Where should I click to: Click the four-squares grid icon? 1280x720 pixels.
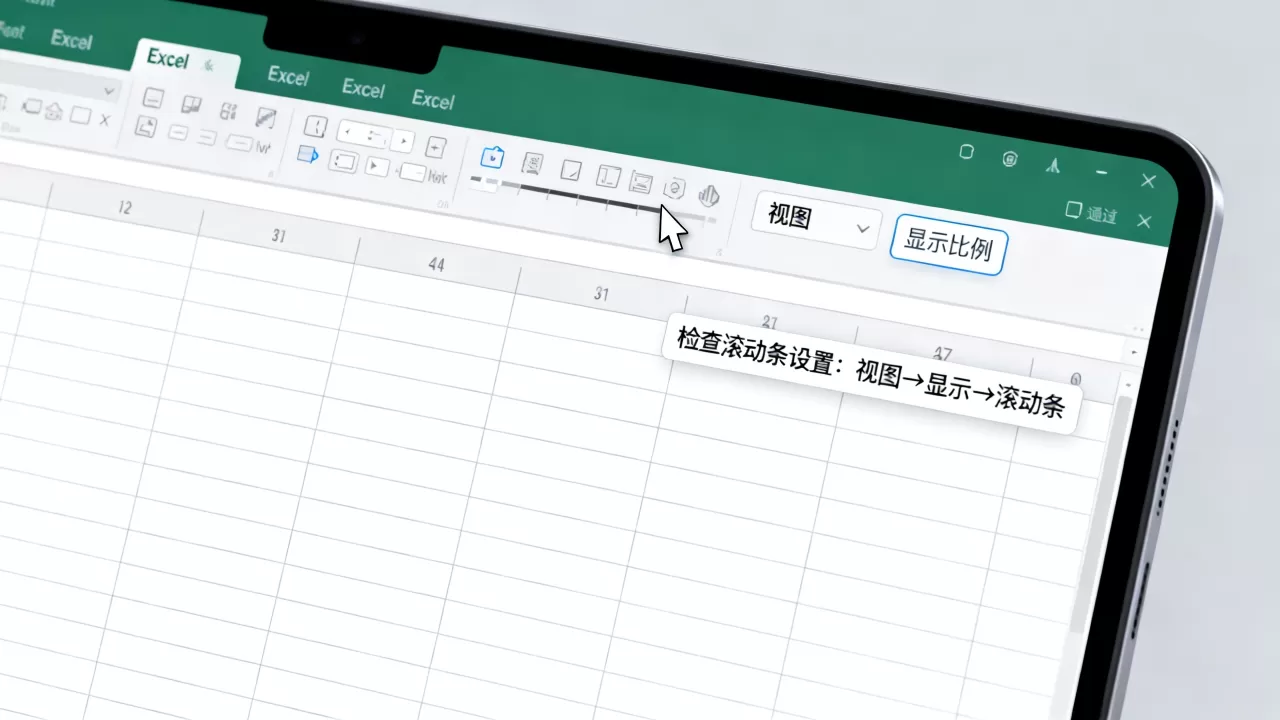click(x=228, y=110)
